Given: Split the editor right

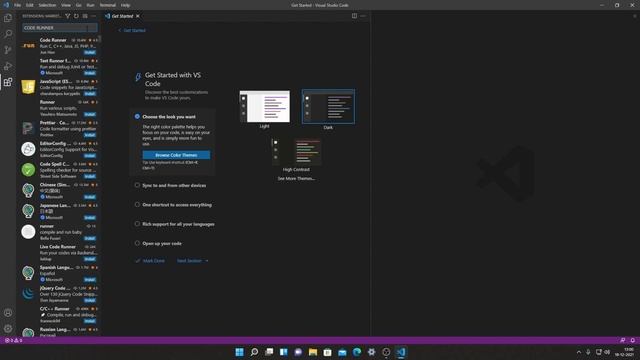Looking at the screenshot, I should pos(354,16).
